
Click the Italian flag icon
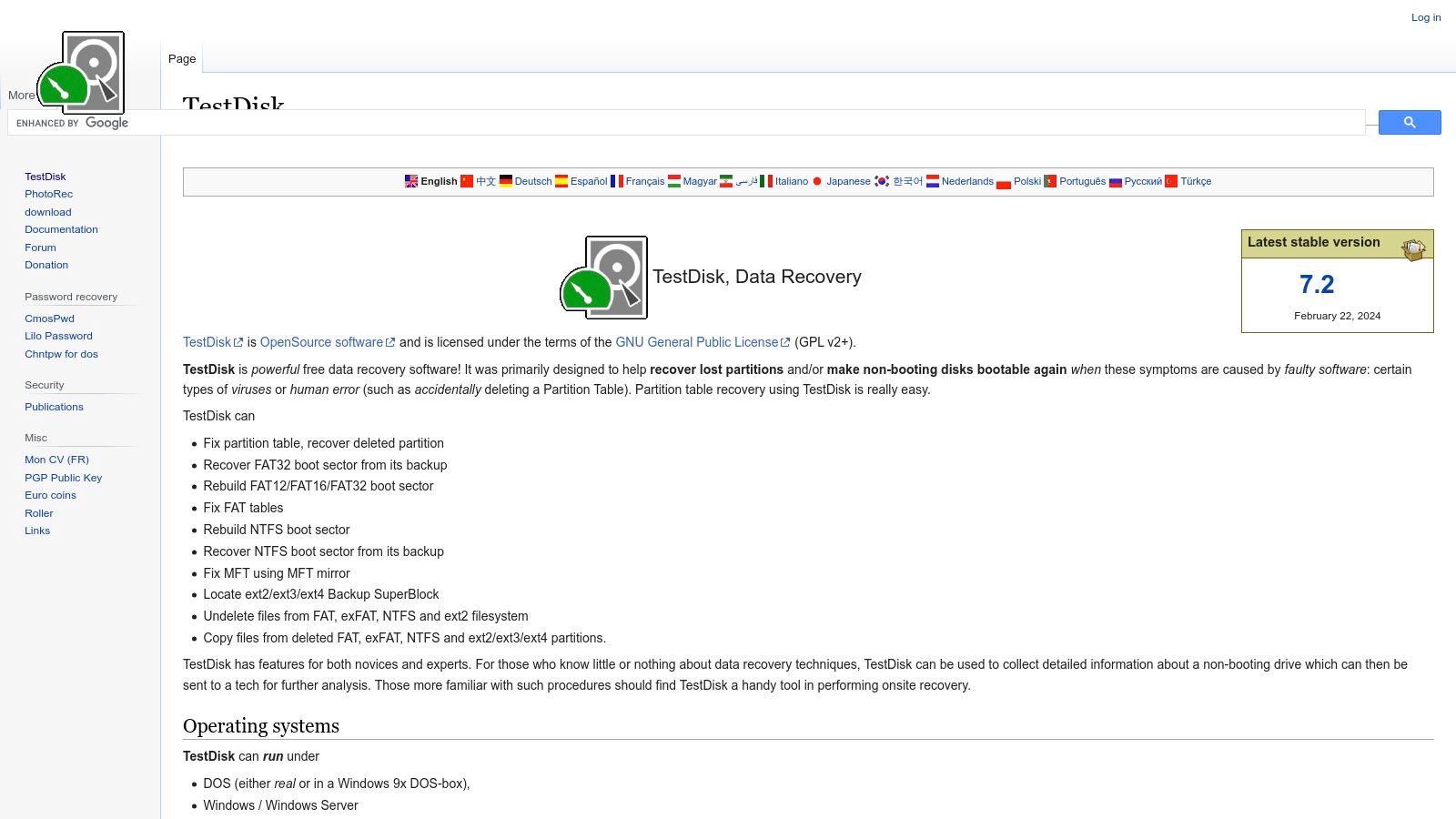pyautogui.click(x=766, y=181)
